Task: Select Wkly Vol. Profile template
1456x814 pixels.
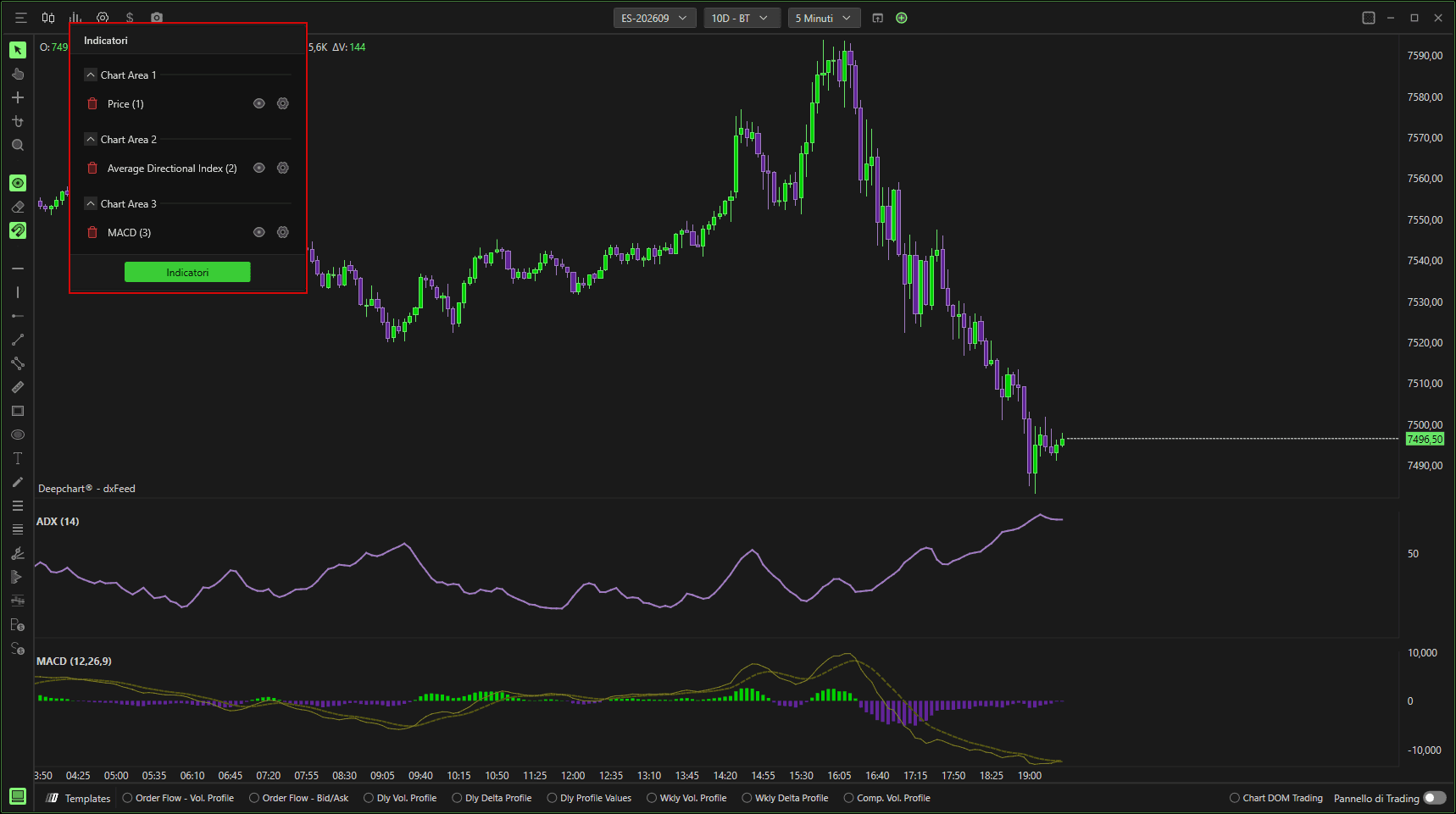Action: tap(686, 798)
